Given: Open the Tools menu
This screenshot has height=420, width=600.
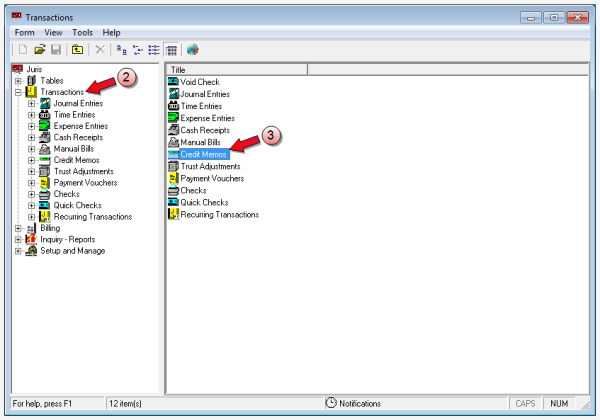Looking at the screenshot, I should pyautogui.click(x=82, y=32).
